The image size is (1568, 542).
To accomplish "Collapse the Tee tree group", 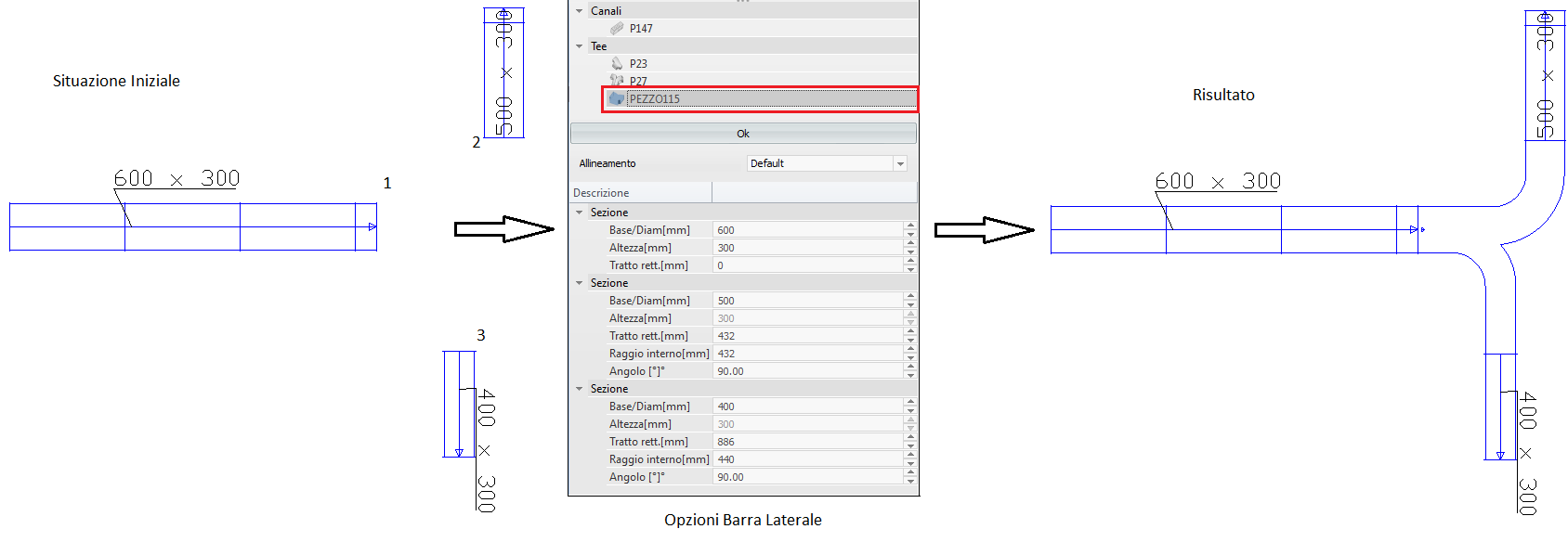I will tap(580, 46).
